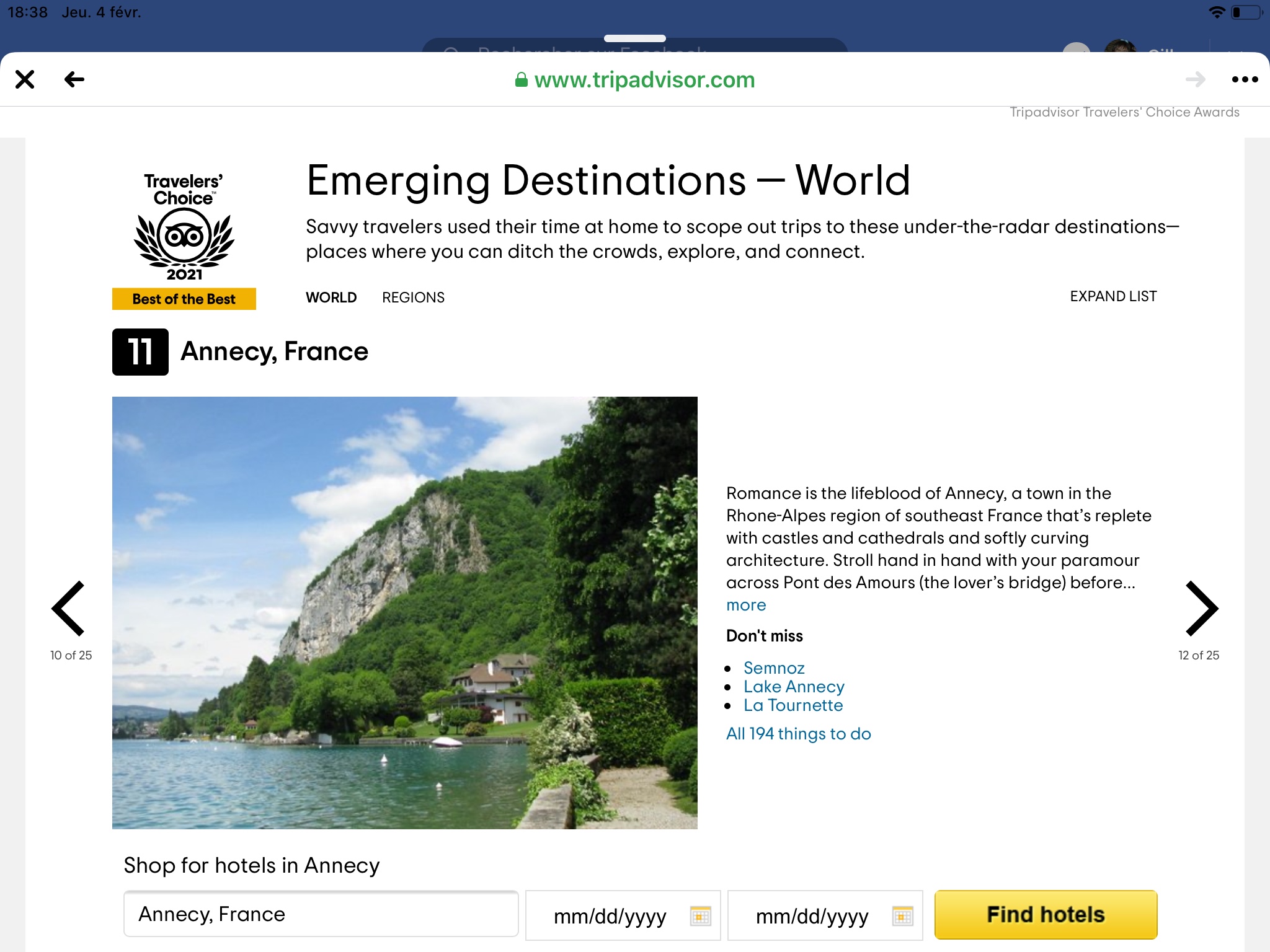
Task: Show more of Annecy description
Action: pyautogui.click(x=746, y=605)
